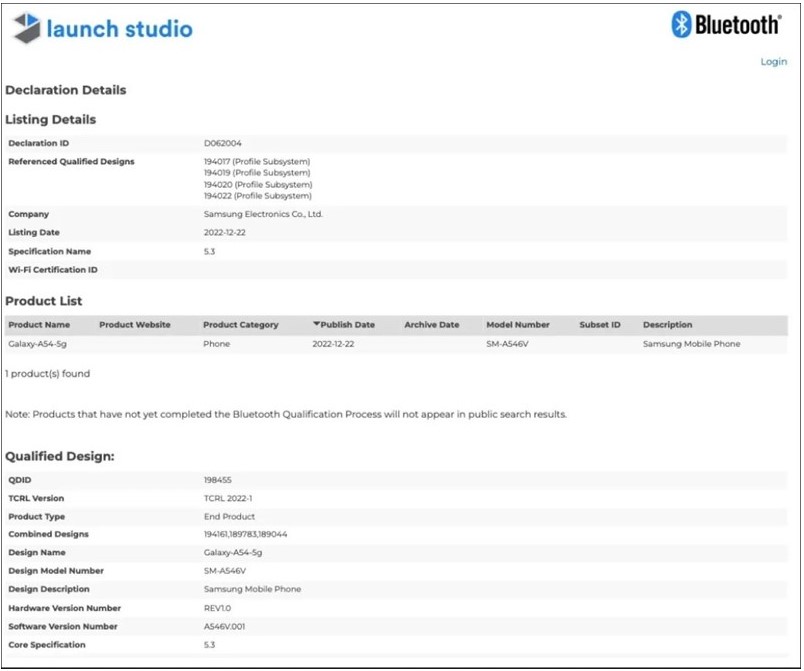The height and width of the screenshot is (671, 804).
Task: Click the Declaration ID value D062004
Action: [222, 143]
